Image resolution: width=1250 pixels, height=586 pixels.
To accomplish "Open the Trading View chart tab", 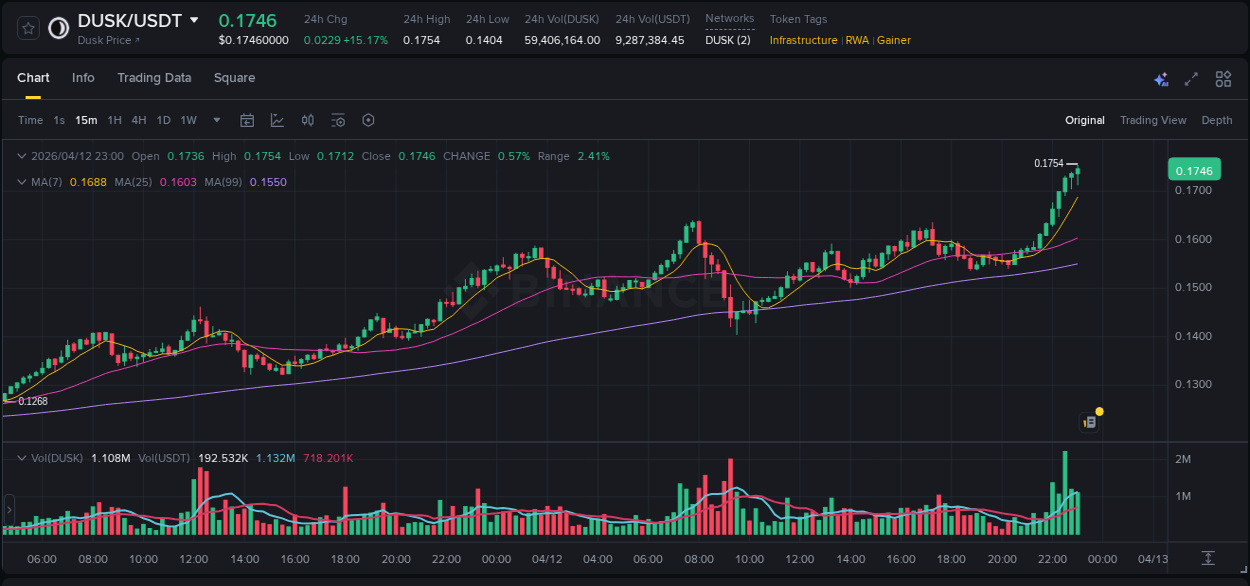I will [x=1153, y=119].
